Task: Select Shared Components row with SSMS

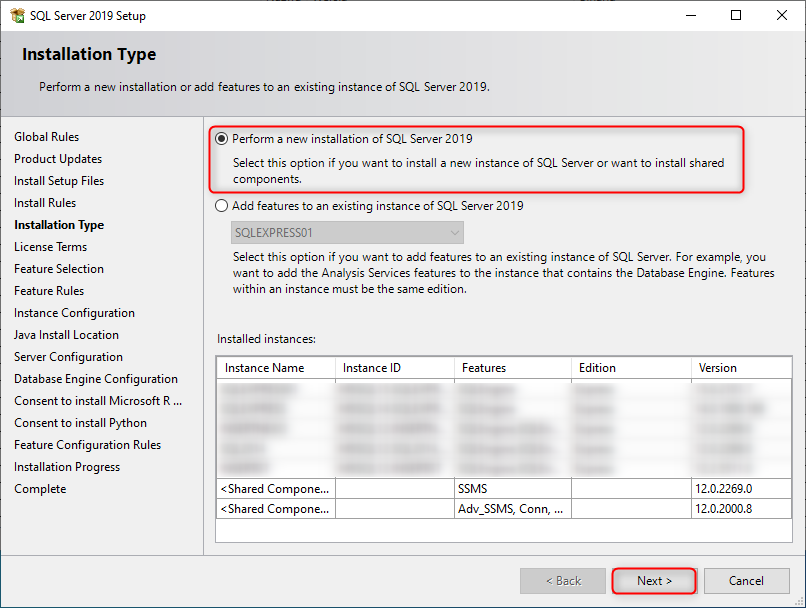Action: 504,489
